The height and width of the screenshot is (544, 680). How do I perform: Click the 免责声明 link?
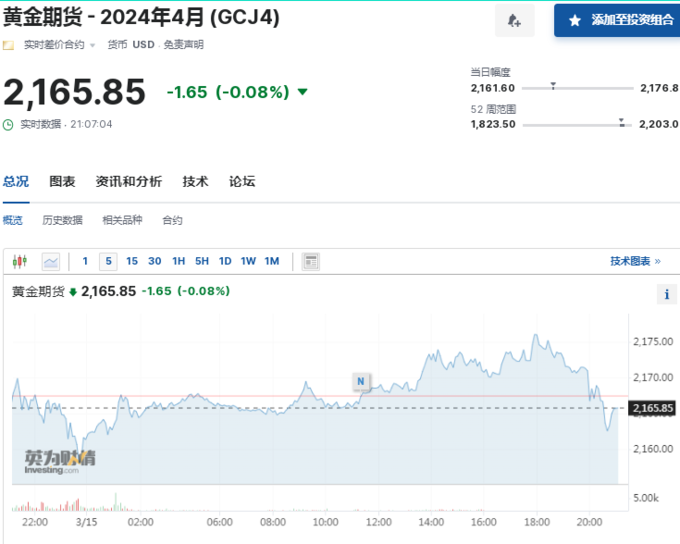(x=183, y=45)
